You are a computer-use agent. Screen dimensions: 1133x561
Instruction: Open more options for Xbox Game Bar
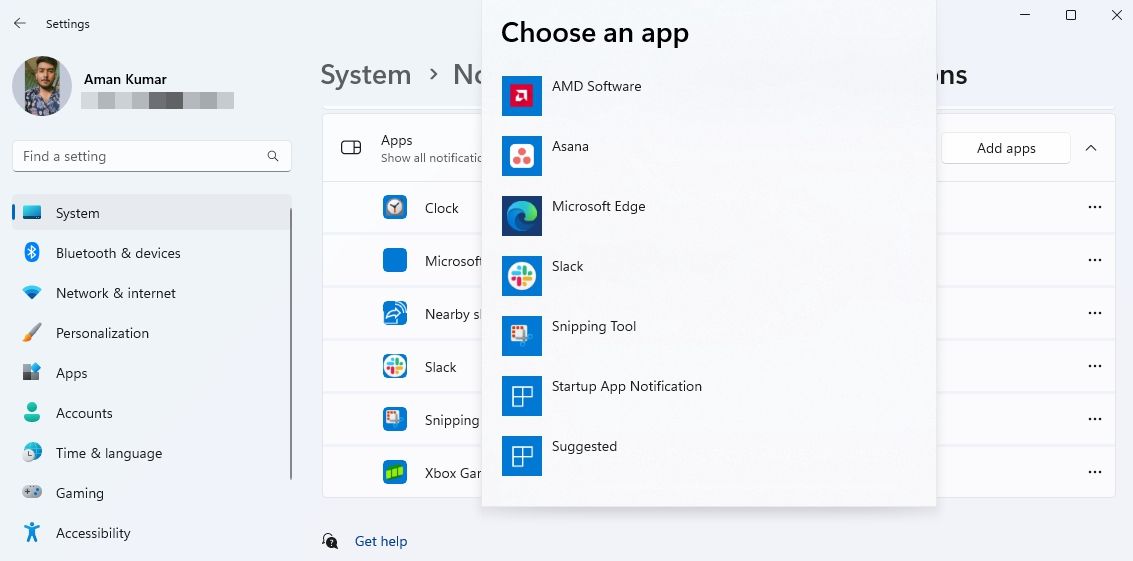pyautogui.click(x=1095, y=472)
